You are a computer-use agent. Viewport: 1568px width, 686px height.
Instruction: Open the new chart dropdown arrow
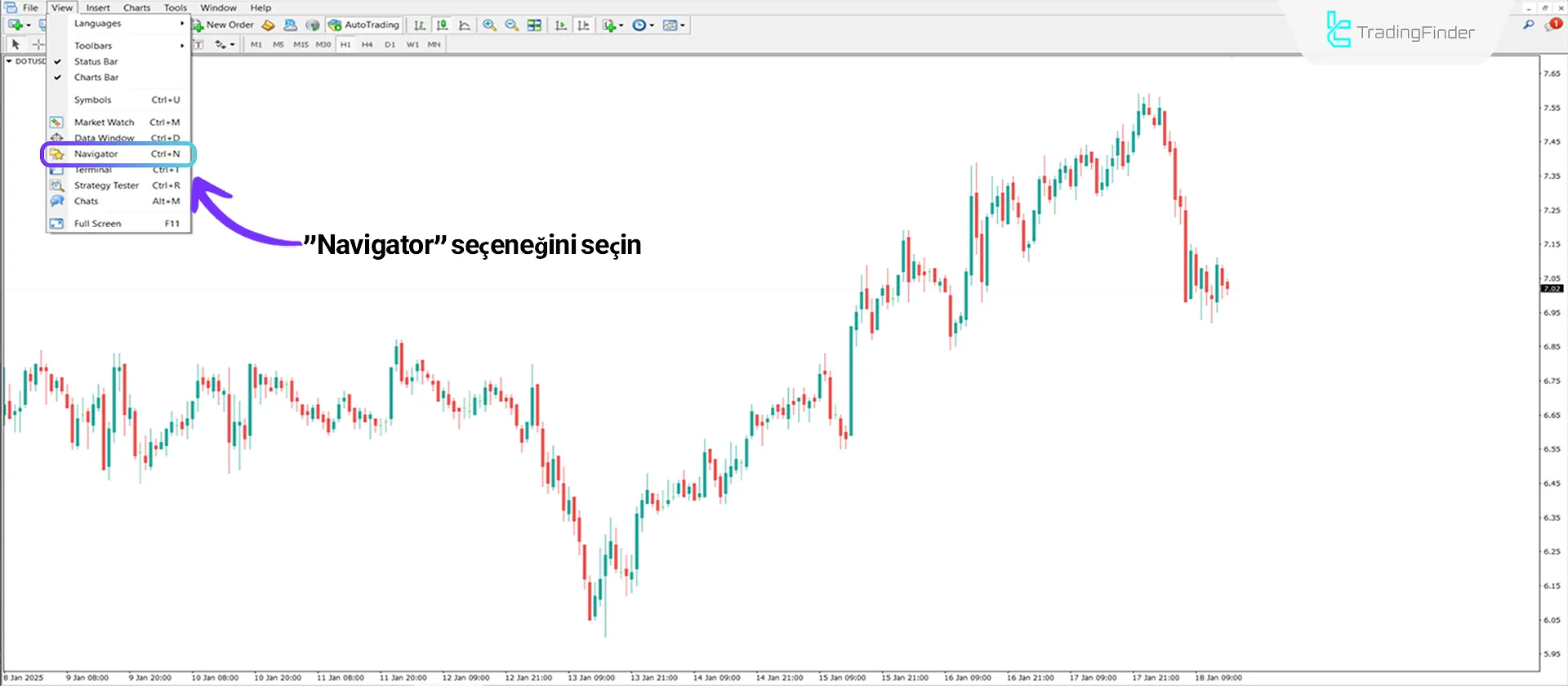pyautogui.click(x=29, y=25)
